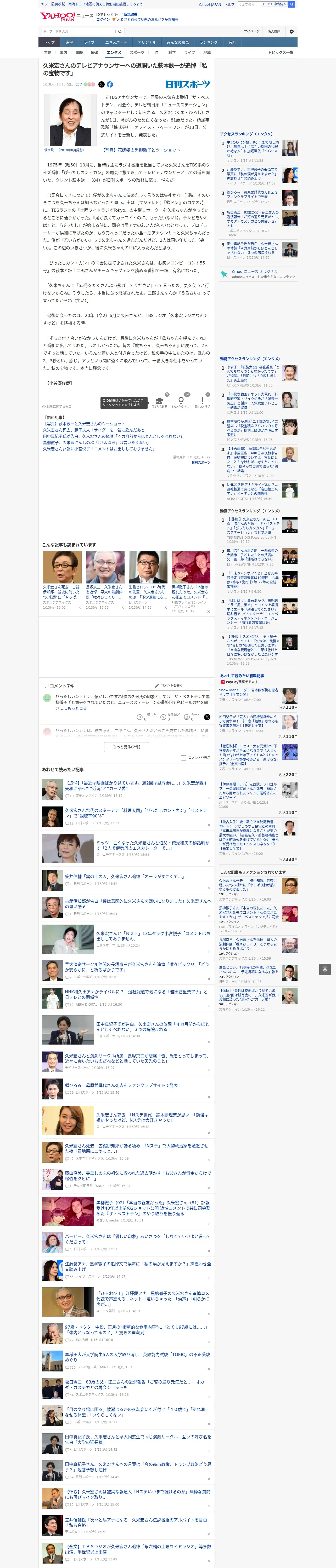Click the keyword search magnifier button

tap(120, 32)
